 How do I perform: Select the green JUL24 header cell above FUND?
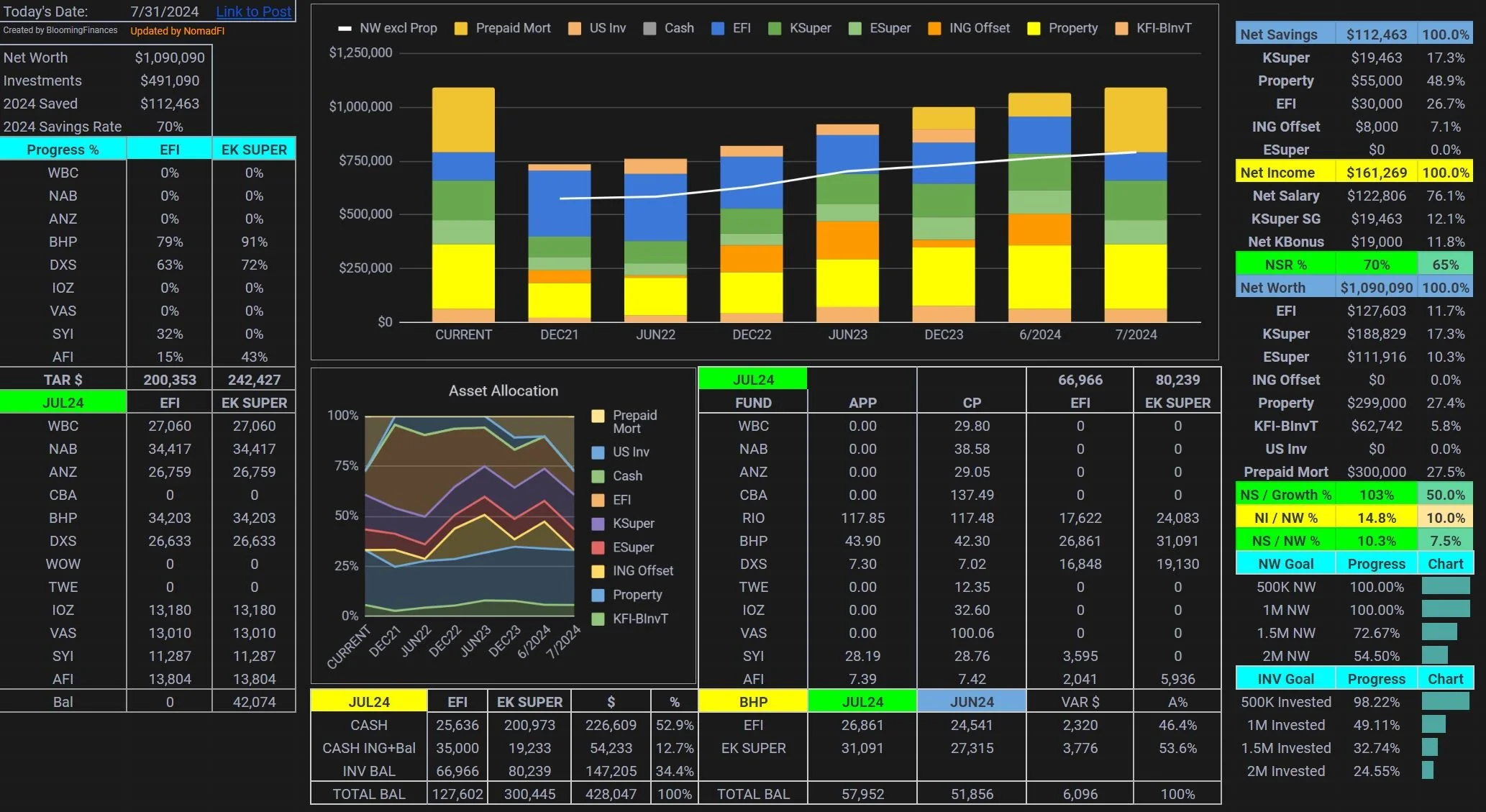tap(752, 379)
